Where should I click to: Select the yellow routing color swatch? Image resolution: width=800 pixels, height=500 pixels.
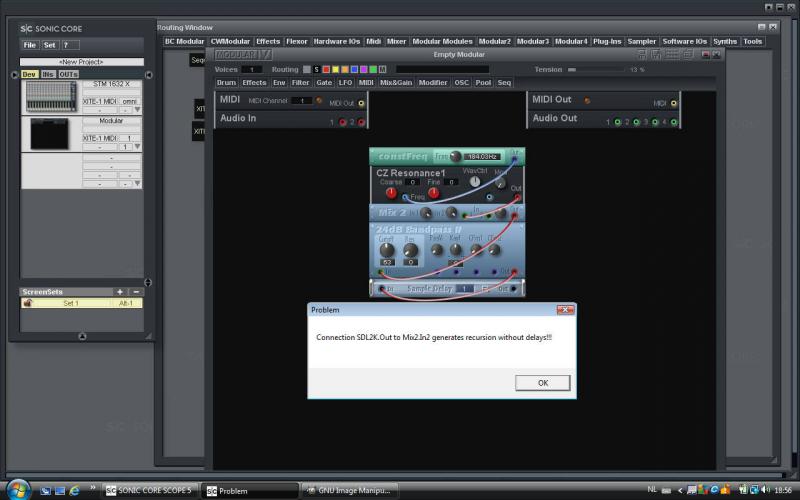click(335, 69)
